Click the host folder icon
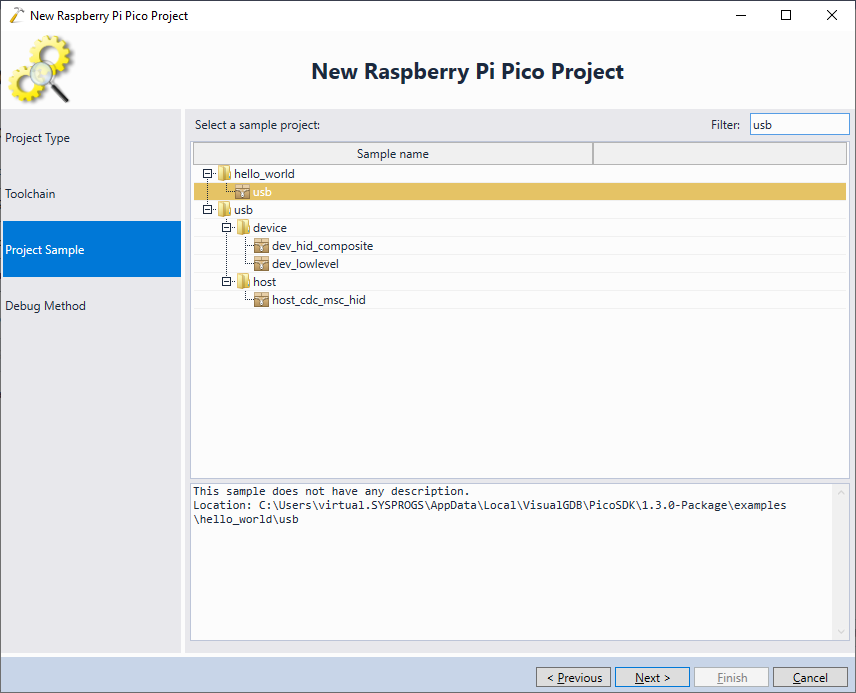The width and height of the screenshot is (856, 693). tap(243, 282)
